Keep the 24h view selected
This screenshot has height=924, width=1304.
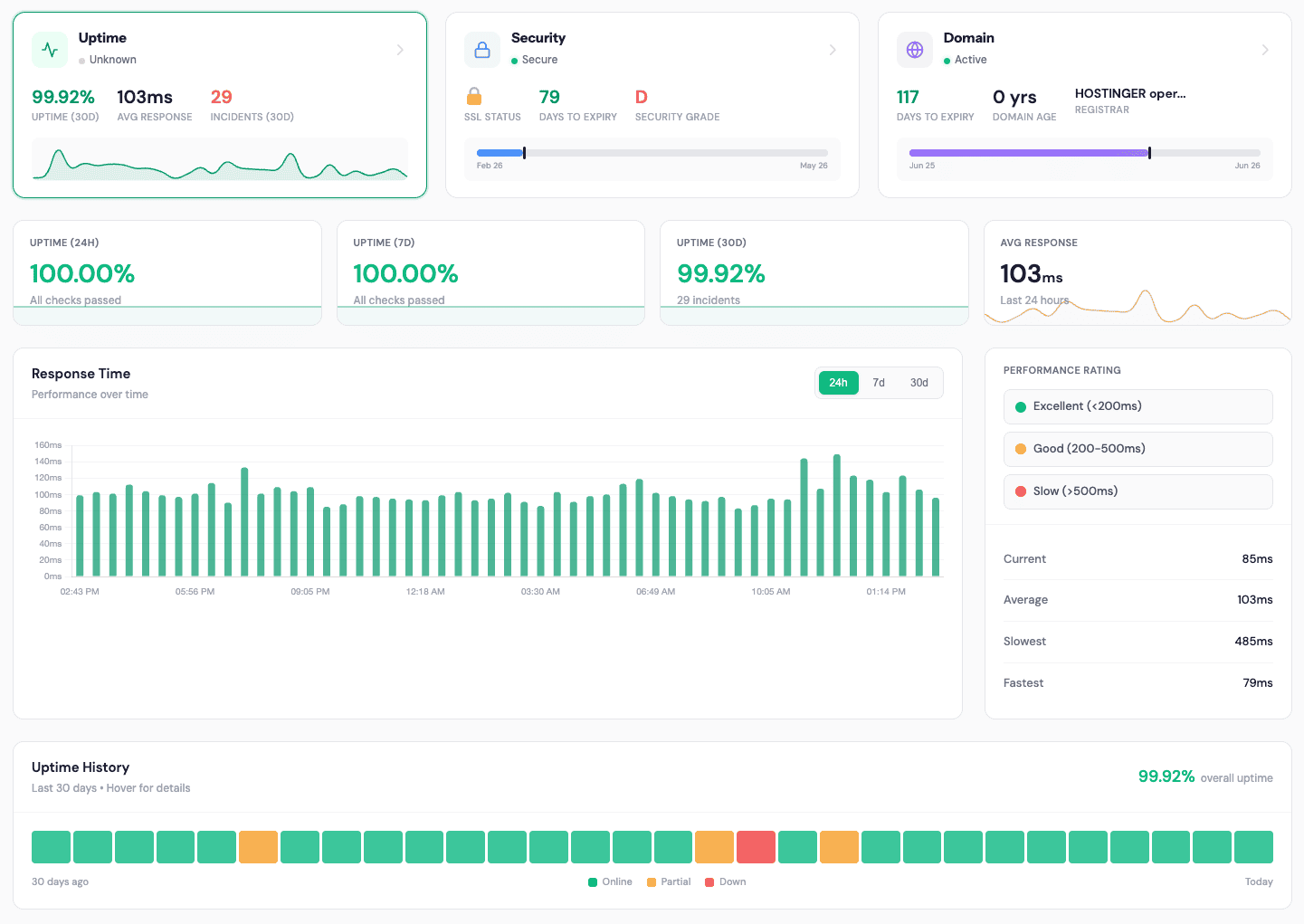[838, 382]
